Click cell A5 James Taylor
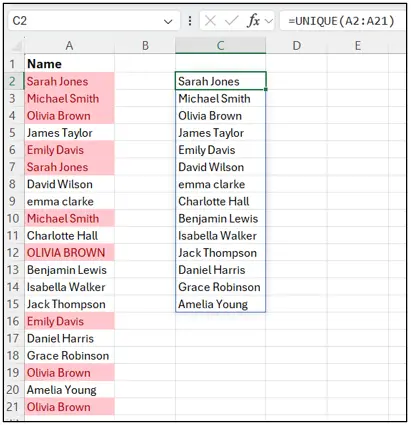 click(69, 133)
